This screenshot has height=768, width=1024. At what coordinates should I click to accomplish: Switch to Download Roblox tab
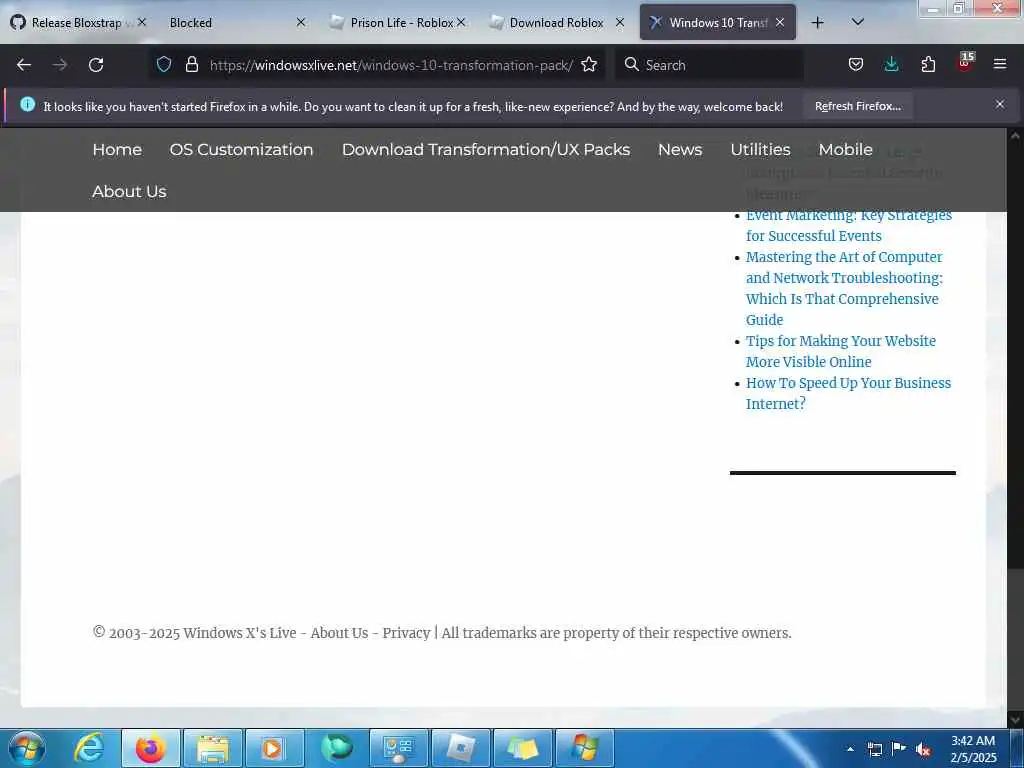(x=556, y=23)
